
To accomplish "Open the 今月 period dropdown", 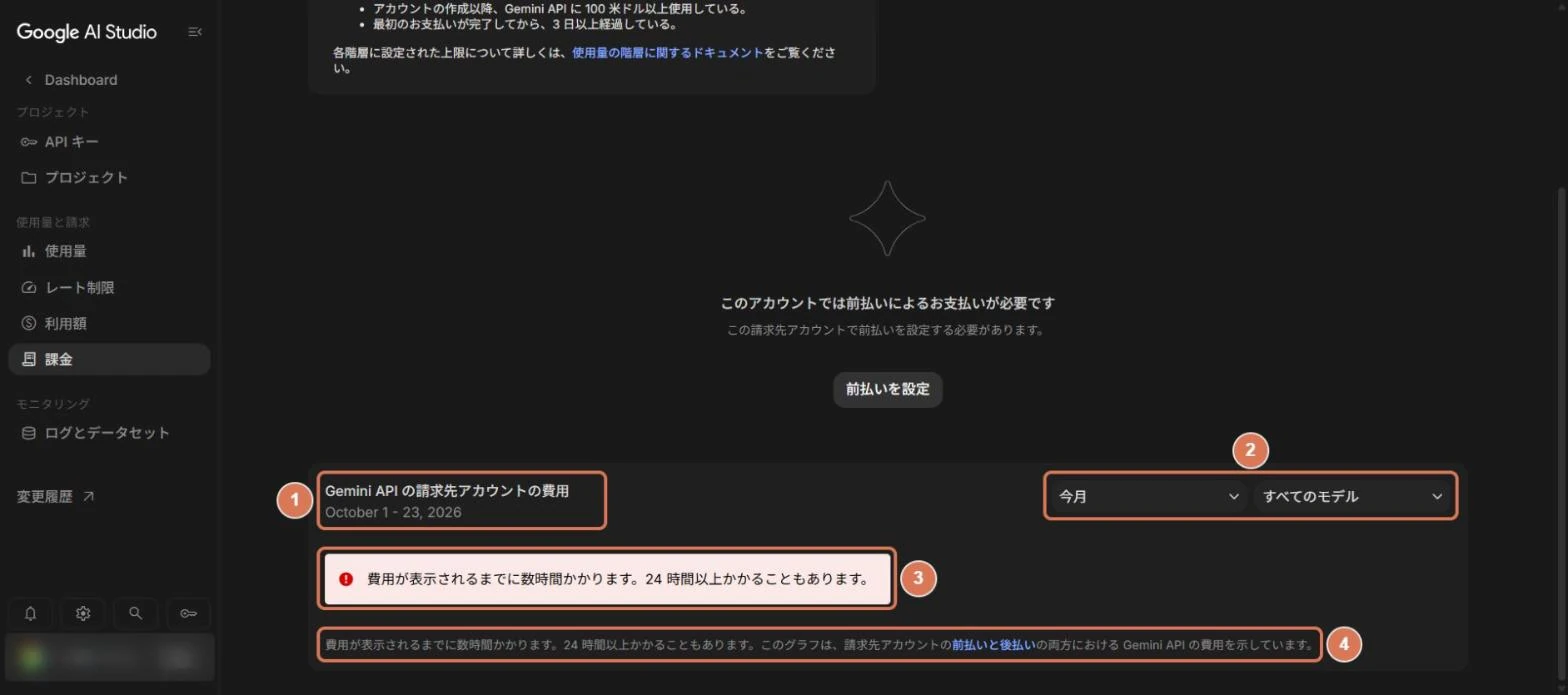I will [1148, 496].
